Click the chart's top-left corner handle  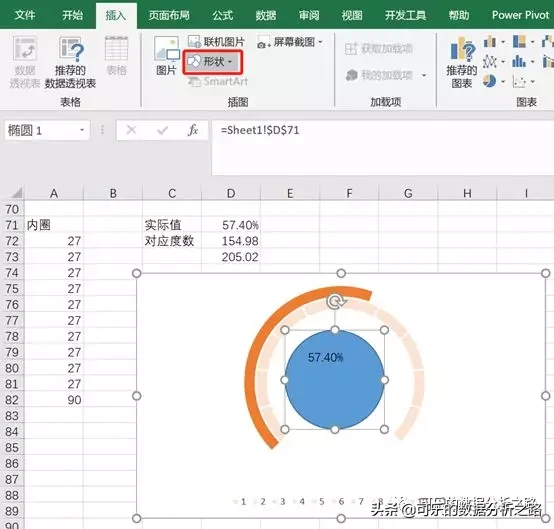pos(136,273)
